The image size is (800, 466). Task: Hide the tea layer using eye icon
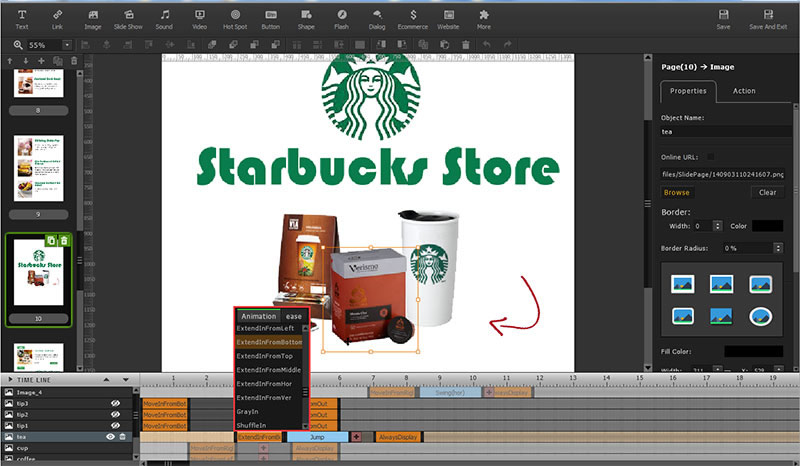click(110, 436)
